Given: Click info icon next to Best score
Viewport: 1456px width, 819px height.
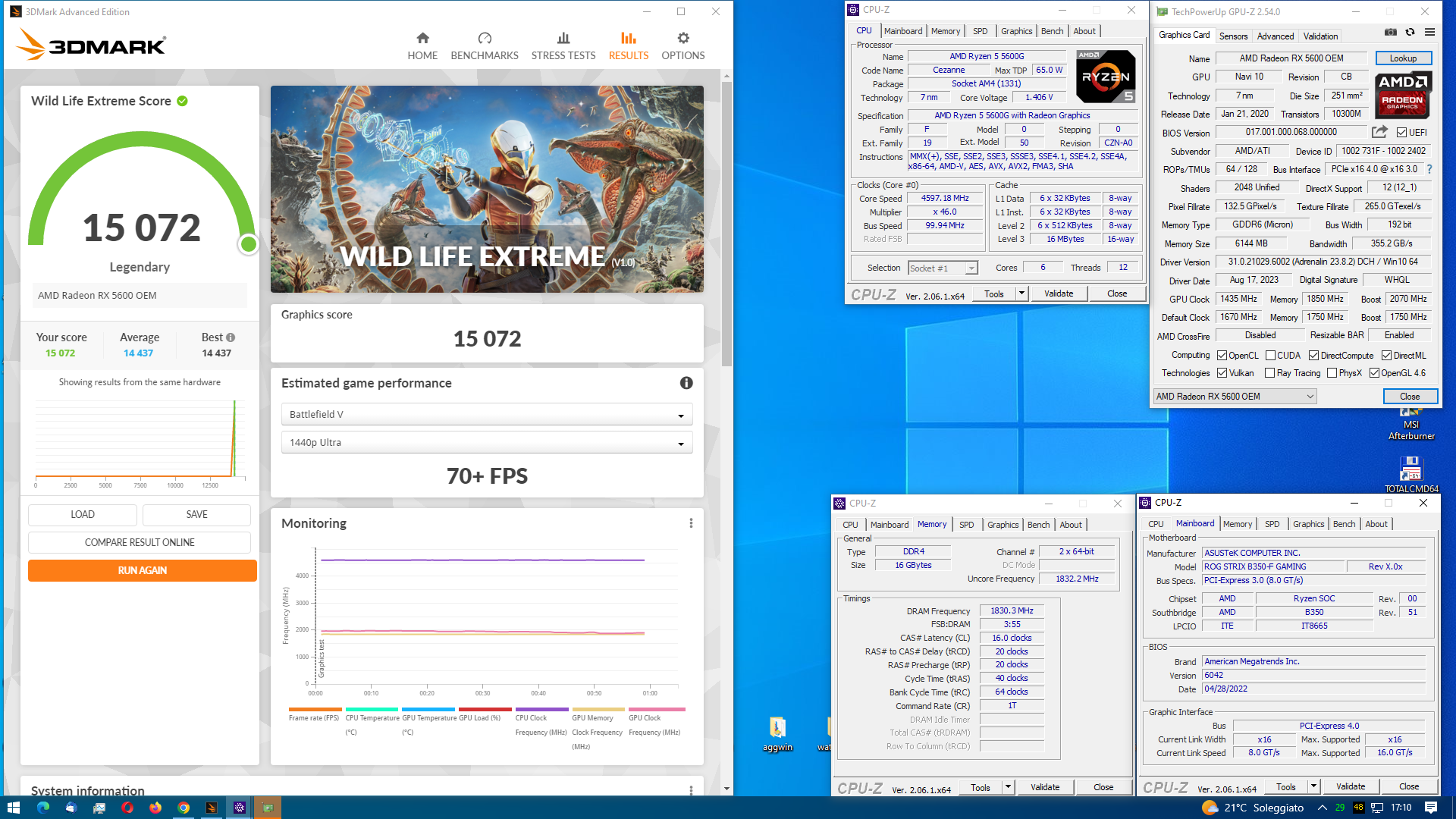Looking at the screenshot, I should (x=231, y=337).
